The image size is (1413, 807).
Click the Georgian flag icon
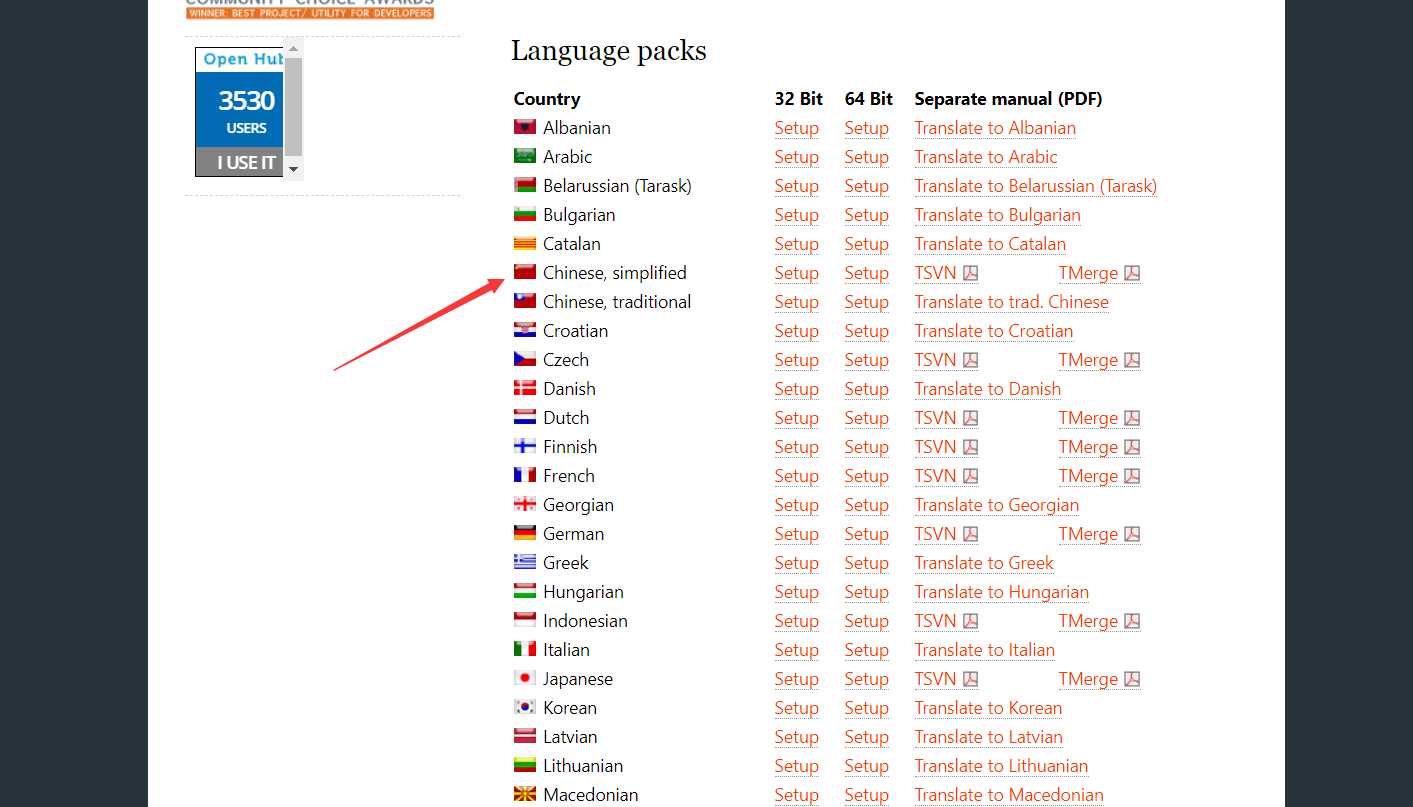pos(525,504)
